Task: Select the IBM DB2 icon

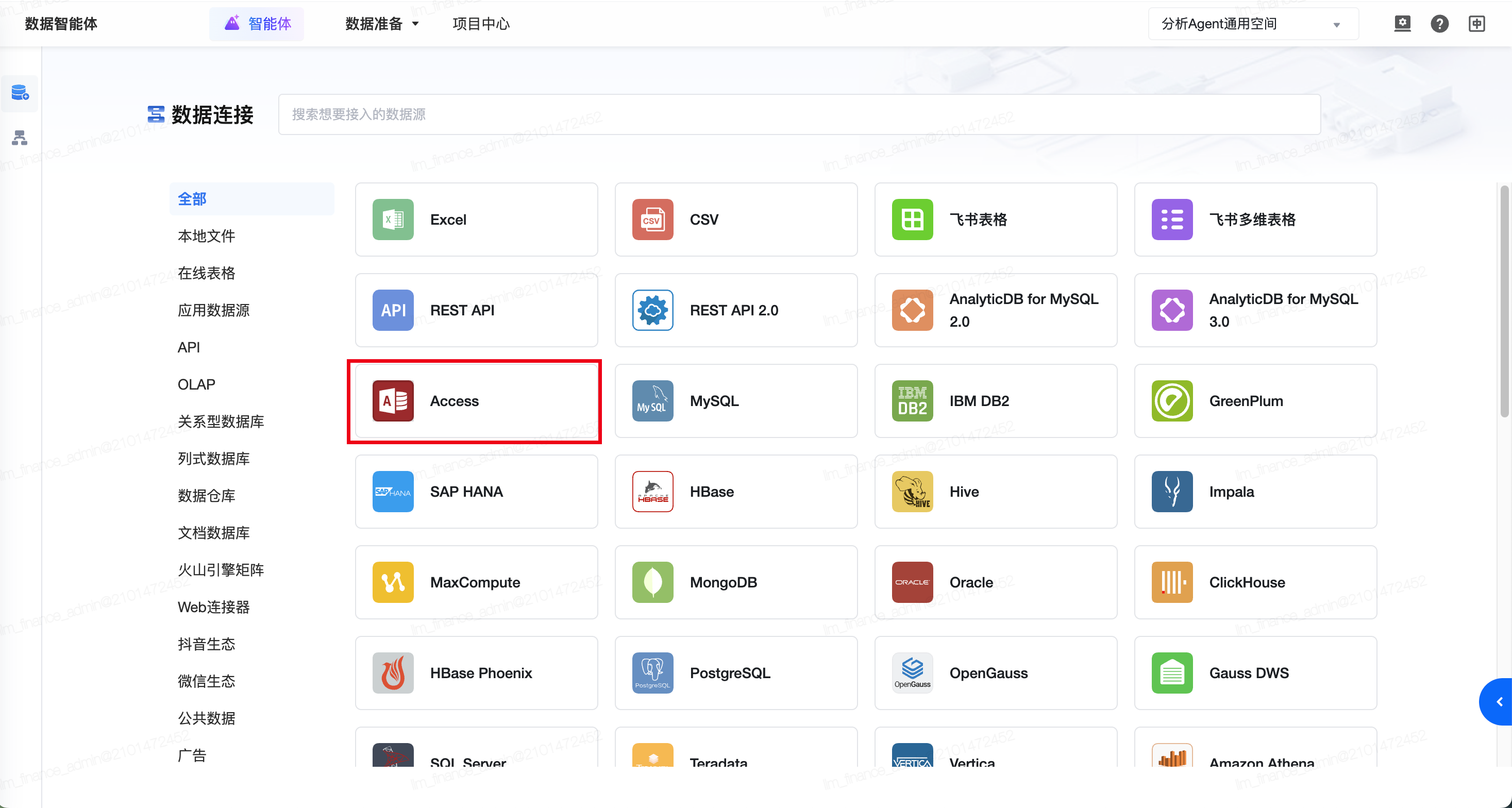Action: (912, 401)
